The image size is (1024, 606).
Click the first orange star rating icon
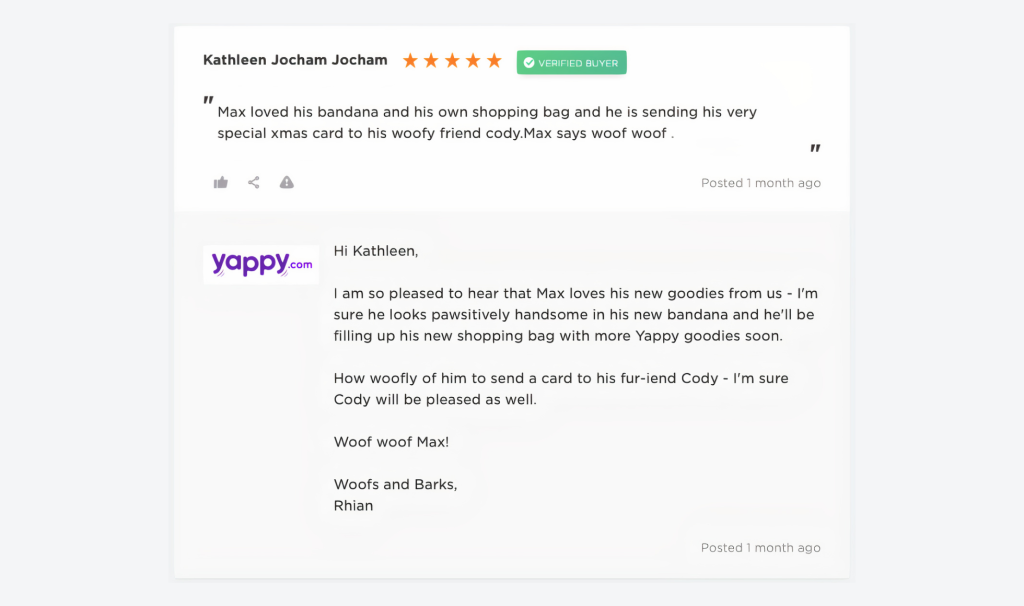(410, 60)
